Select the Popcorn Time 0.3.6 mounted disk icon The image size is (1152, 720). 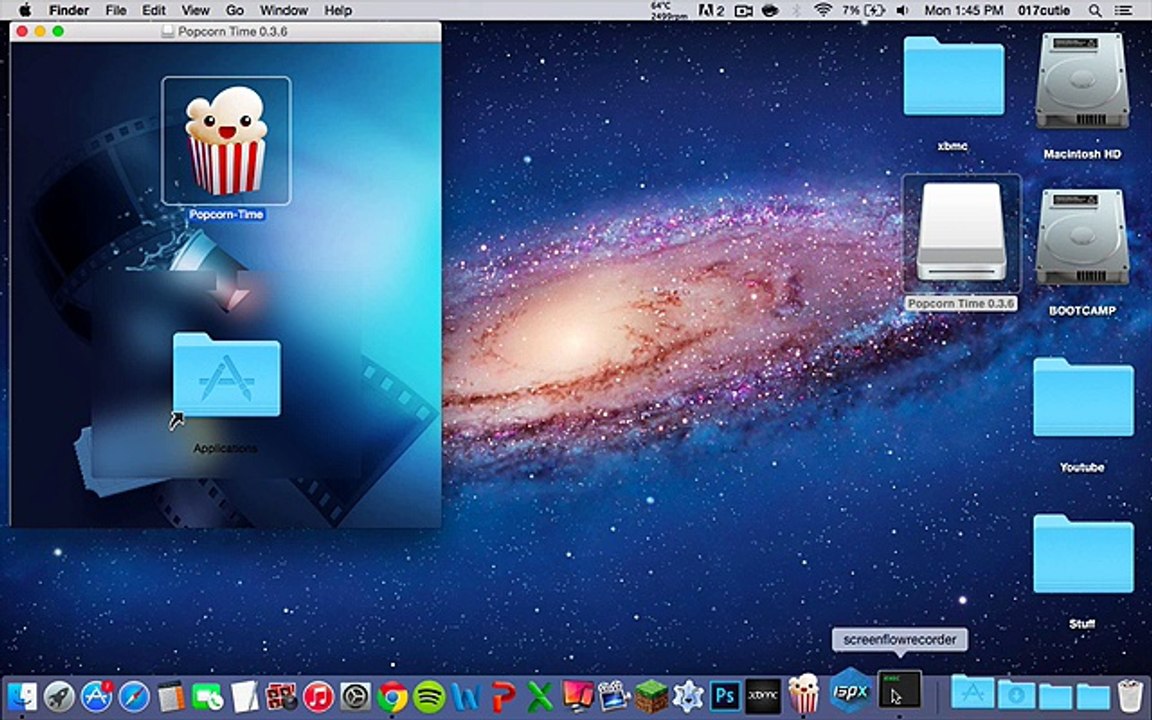pyautogui.click(x=961, y=231)
